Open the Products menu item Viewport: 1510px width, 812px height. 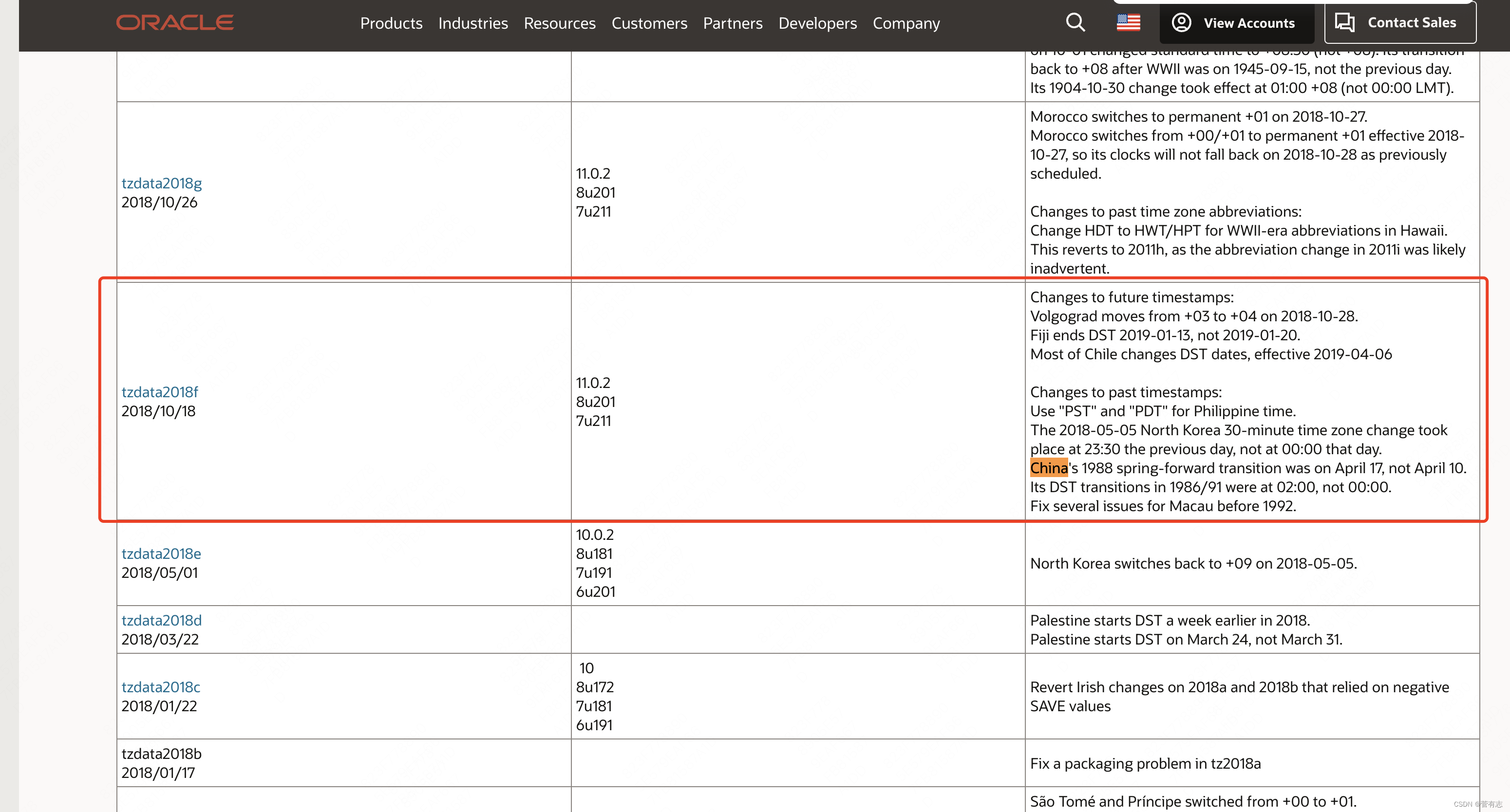point(390,23)
